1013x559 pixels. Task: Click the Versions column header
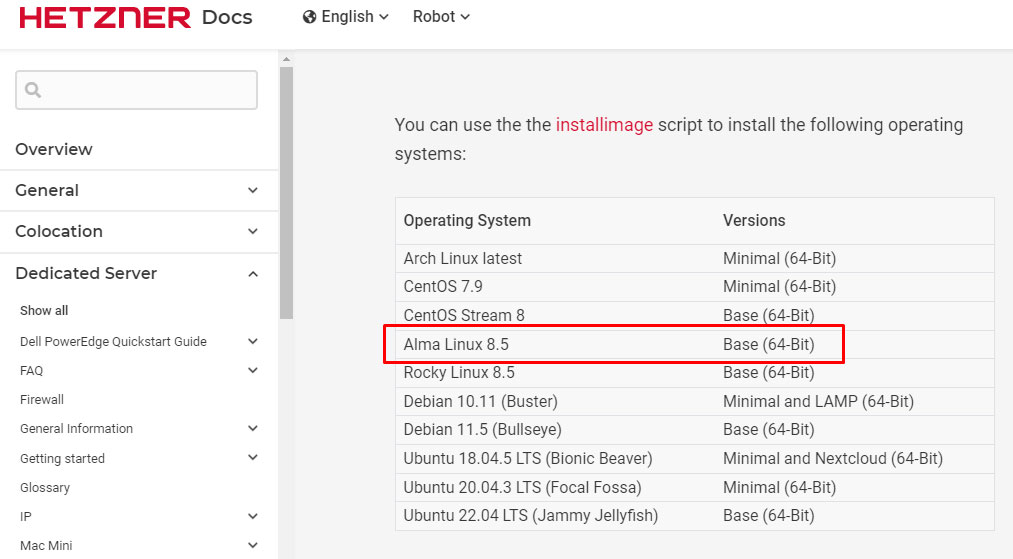pos(754,220)
